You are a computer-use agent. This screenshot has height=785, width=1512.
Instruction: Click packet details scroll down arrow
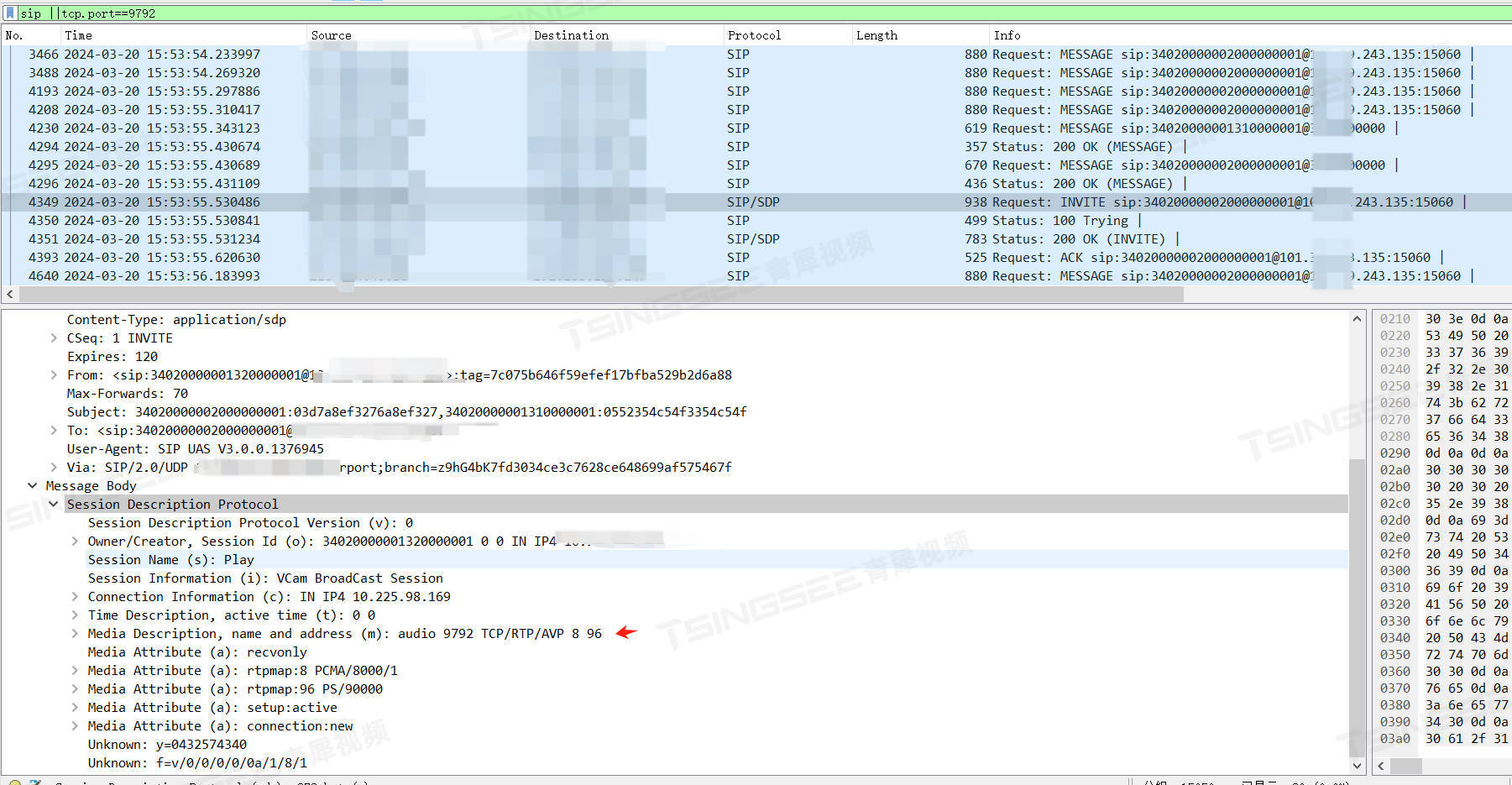(x=1357, y=765)
